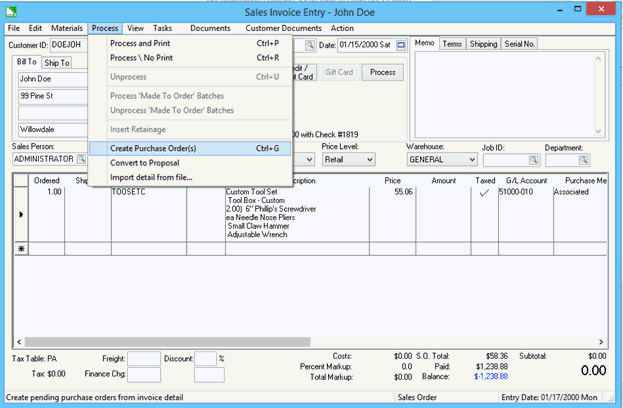
Task: Open the Job ID lookup icon
Action: tap(533, 160)
